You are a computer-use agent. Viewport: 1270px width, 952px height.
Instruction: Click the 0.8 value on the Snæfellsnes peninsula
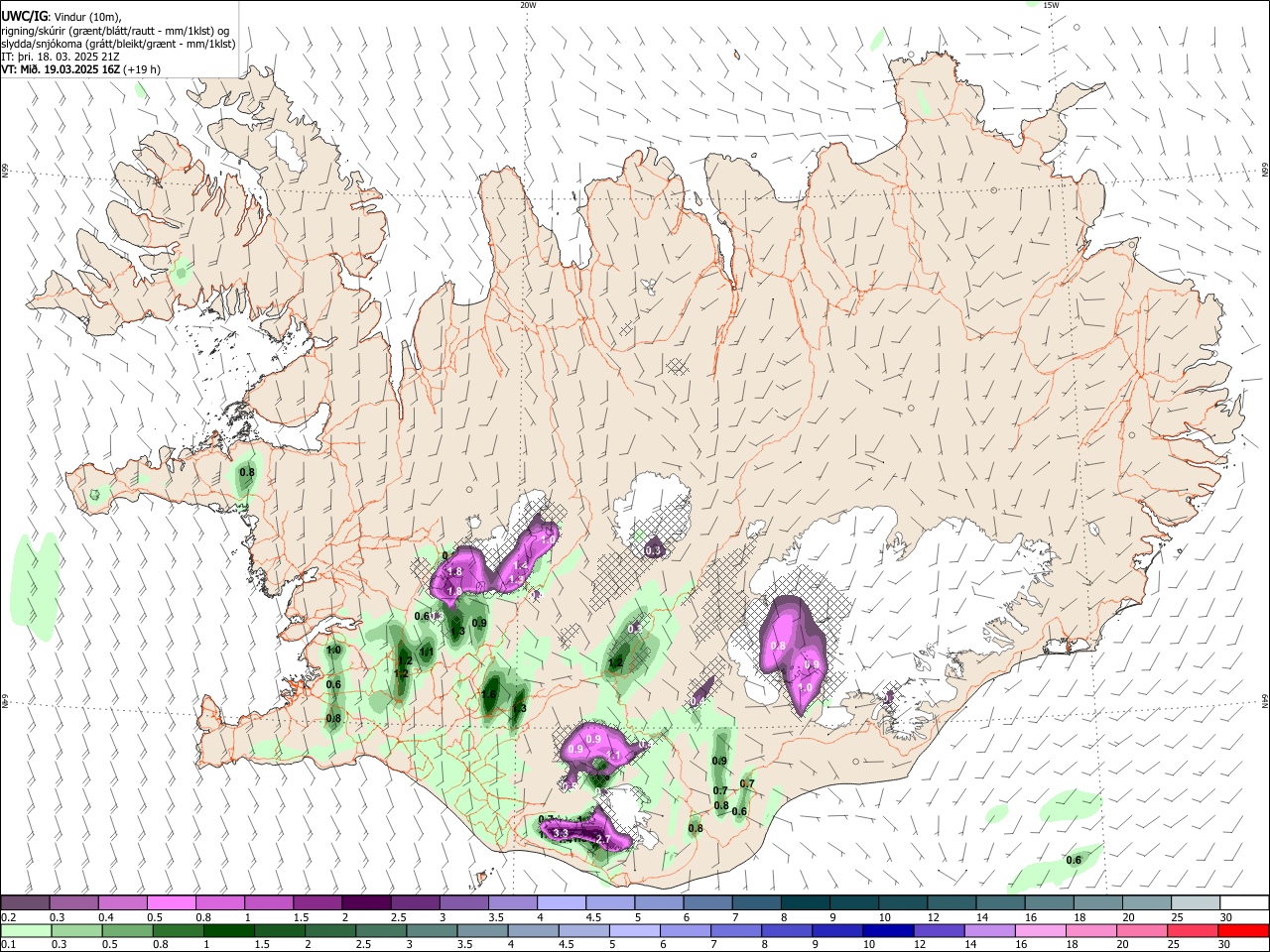click(x=247, y=472)
